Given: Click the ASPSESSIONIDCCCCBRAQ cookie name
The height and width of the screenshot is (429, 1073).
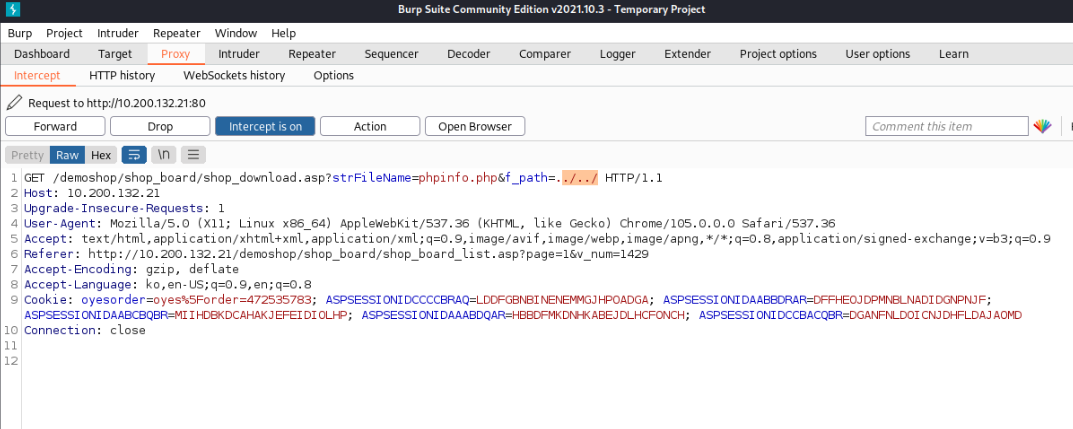Looking at the screenshot, I should pos(398,300).
